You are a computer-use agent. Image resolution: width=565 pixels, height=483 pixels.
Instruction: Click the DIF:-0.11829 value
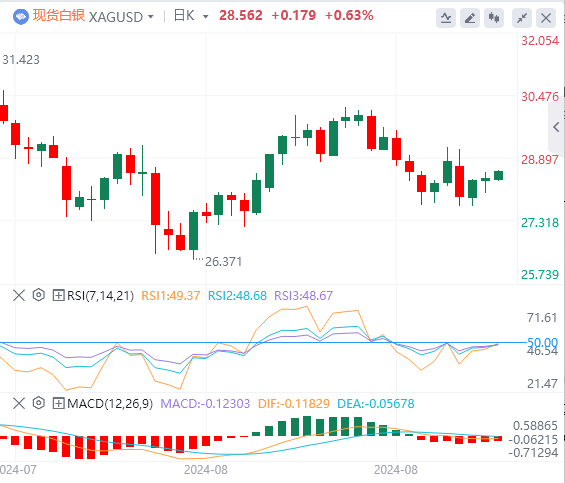(x=294, y=403)
